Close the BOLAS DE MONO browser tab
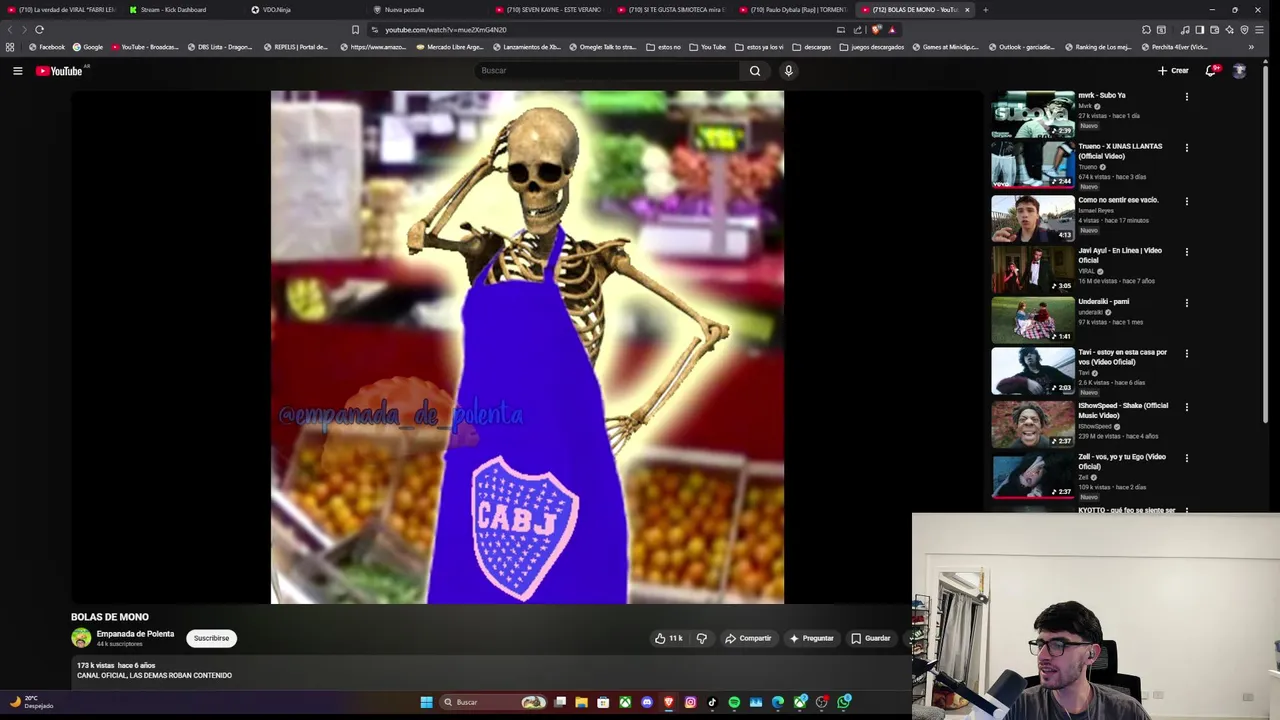Image resolution: width=1280 pixels, height=720 pixels. pos(967,10)
